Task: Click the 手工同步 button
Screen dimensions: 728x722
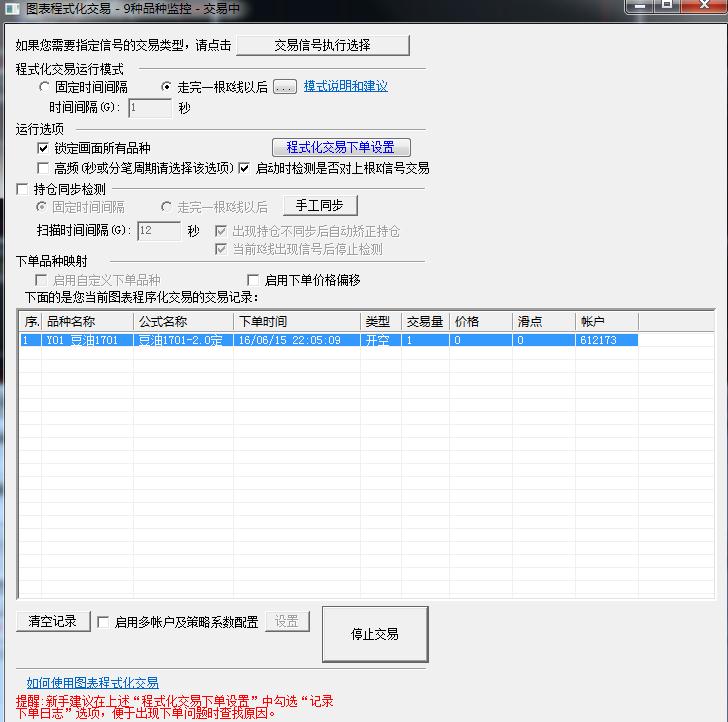Action: pos(319,206)
